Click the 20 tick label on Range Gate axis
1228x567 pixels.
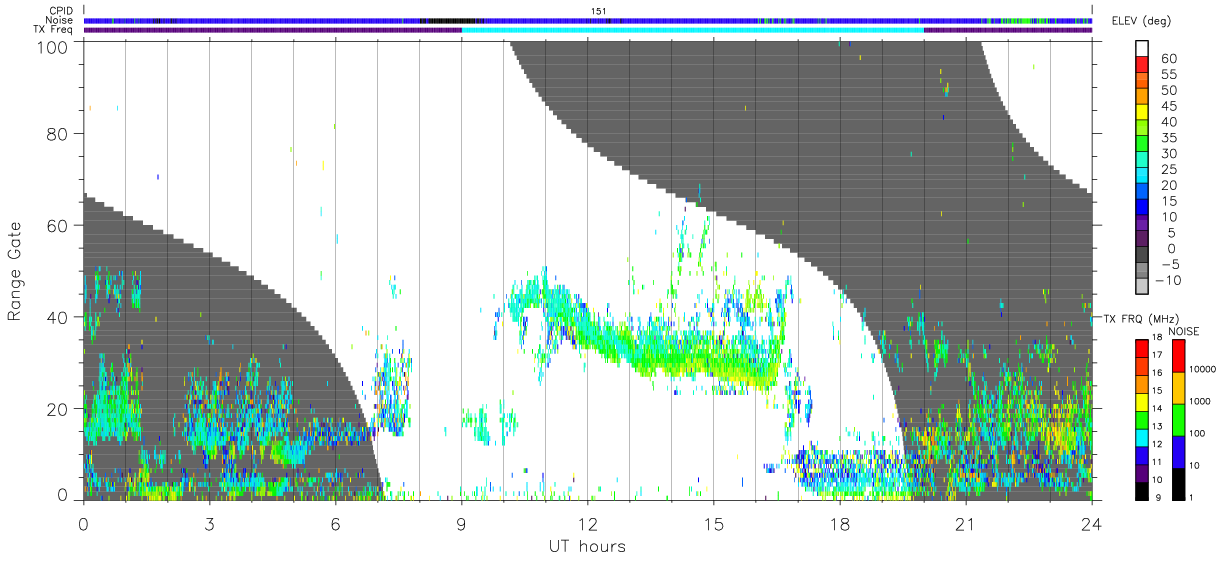point(58,409)
